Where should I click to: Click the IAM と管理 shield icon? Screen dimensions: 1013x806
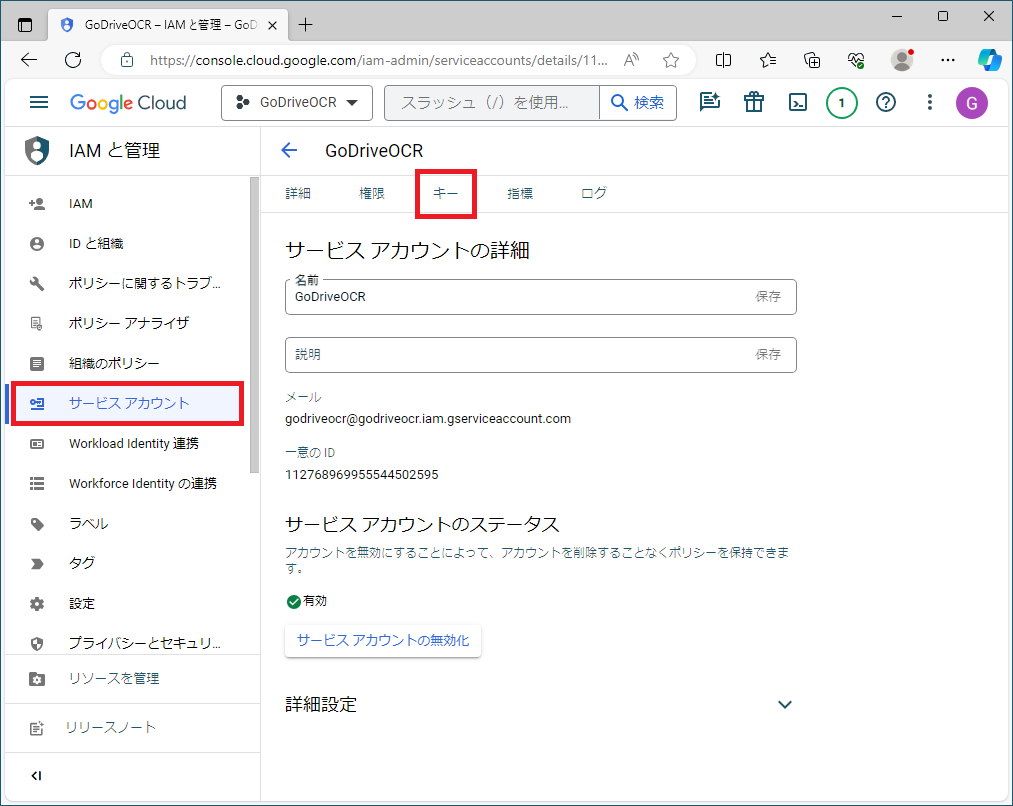(x=37, y=150)
